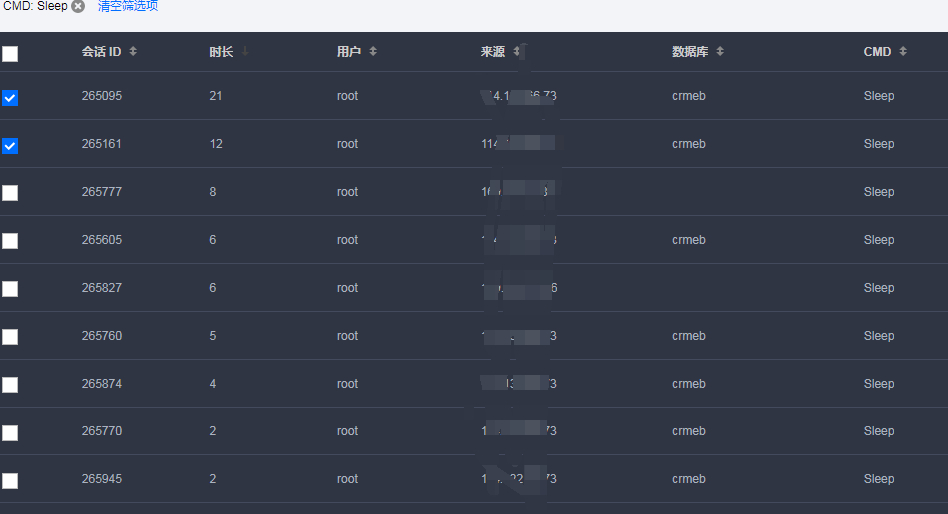
Task: Toggle the select-all checkbox in the header
Action: coord(10,54)
